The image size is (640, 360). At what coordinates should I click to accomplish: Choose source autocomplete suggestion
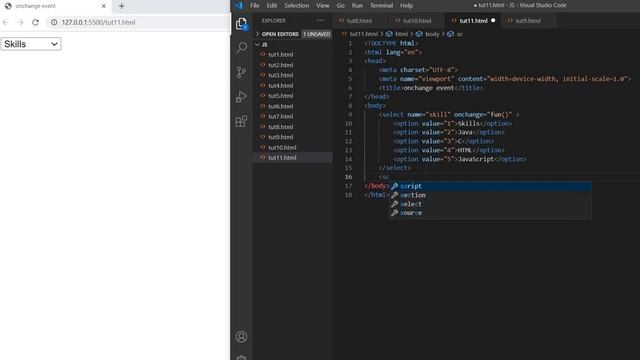tap(490, 213)
